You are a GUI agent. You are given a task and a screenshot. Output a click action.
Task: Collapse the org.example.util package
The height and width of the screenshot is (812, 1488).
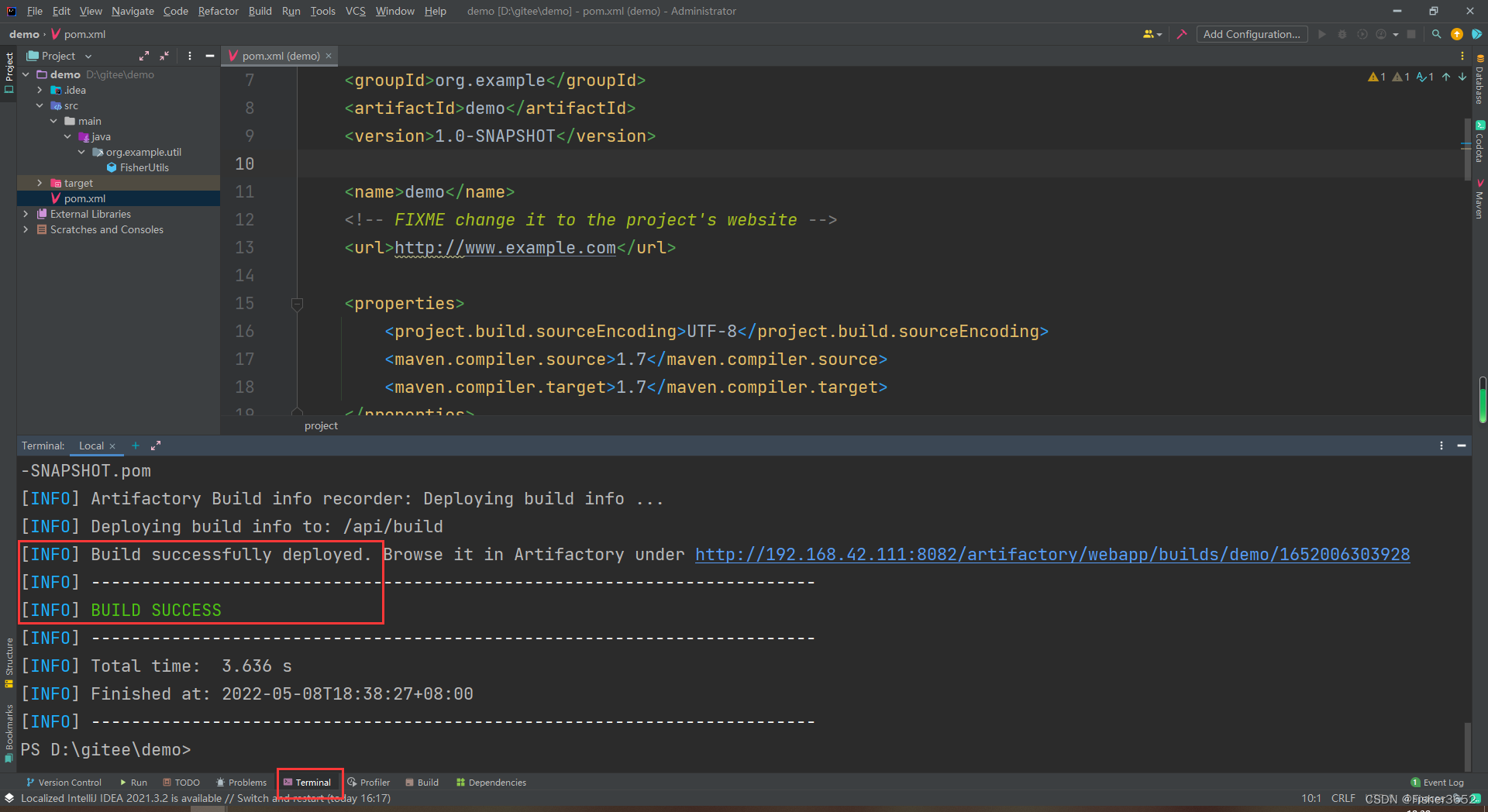point(81,152)
